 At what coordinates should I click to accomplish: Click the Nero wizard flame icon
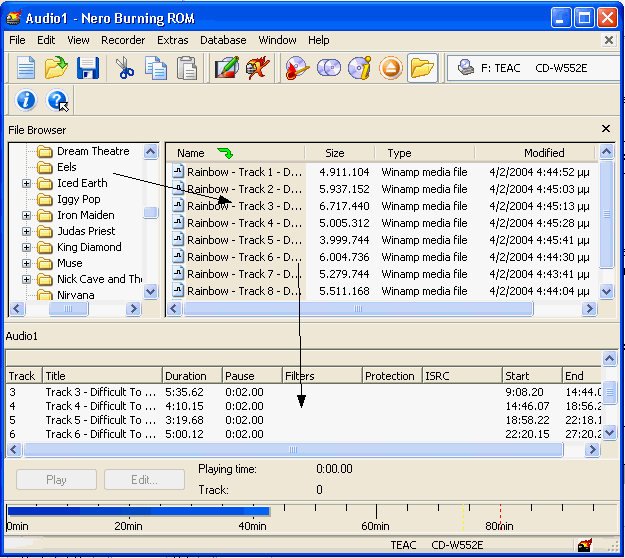point(257,68)
